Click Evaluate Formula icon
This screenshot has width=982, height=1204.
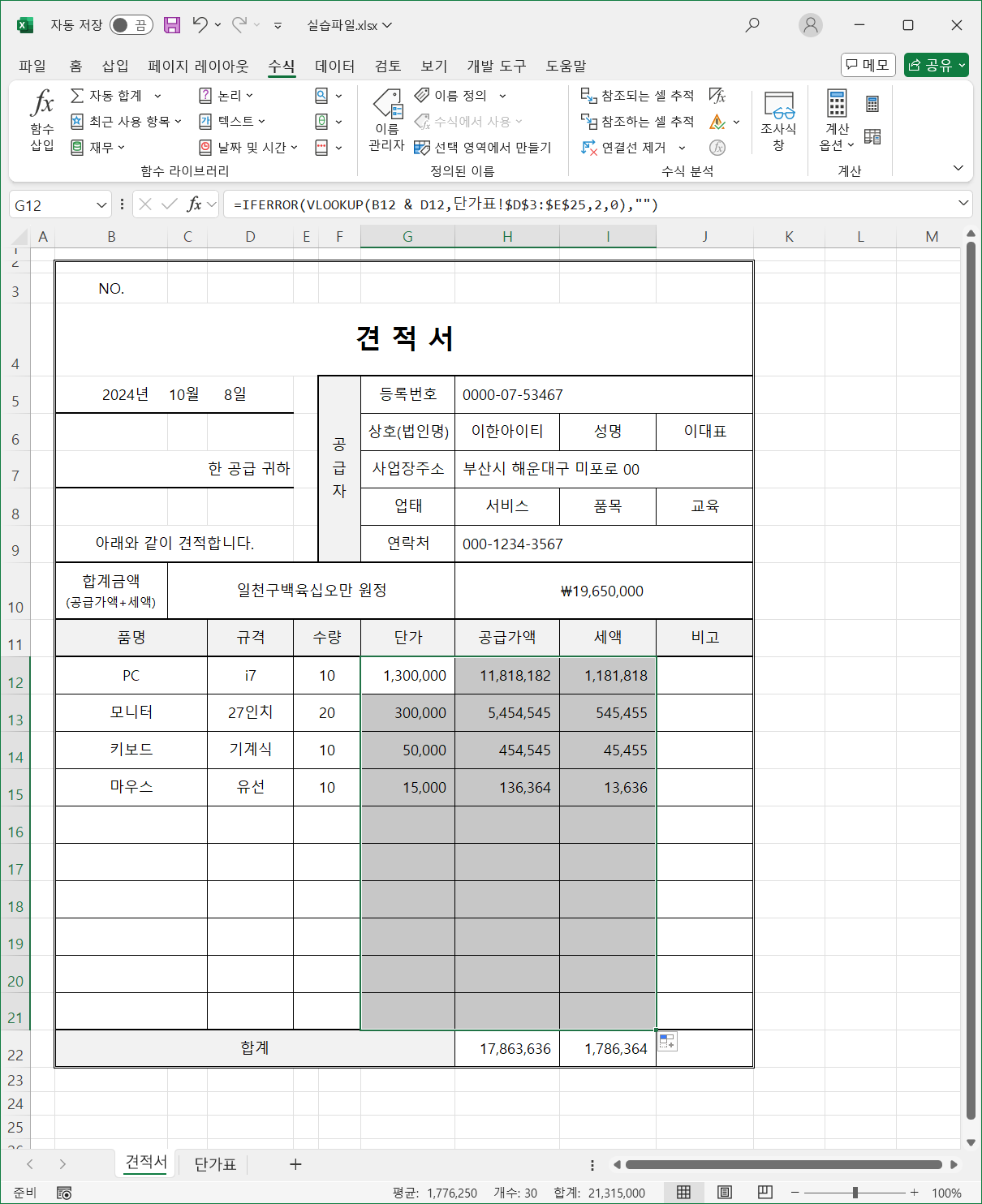pyautogui.click(x=717, y=148)
